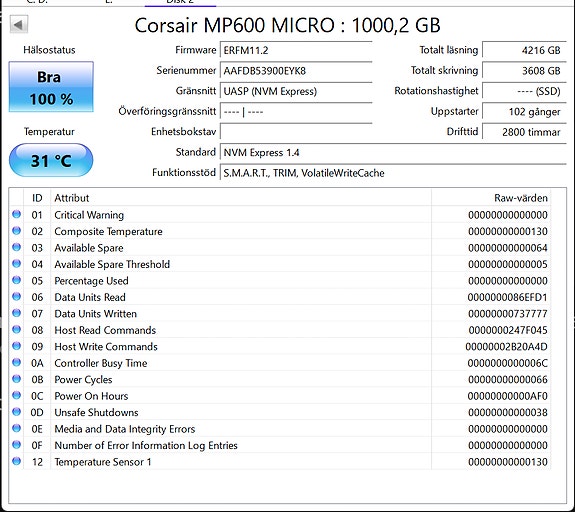Click raw value 000000000006C
Image resolution: width=575 pixels, height=512 pixels.
508,363
